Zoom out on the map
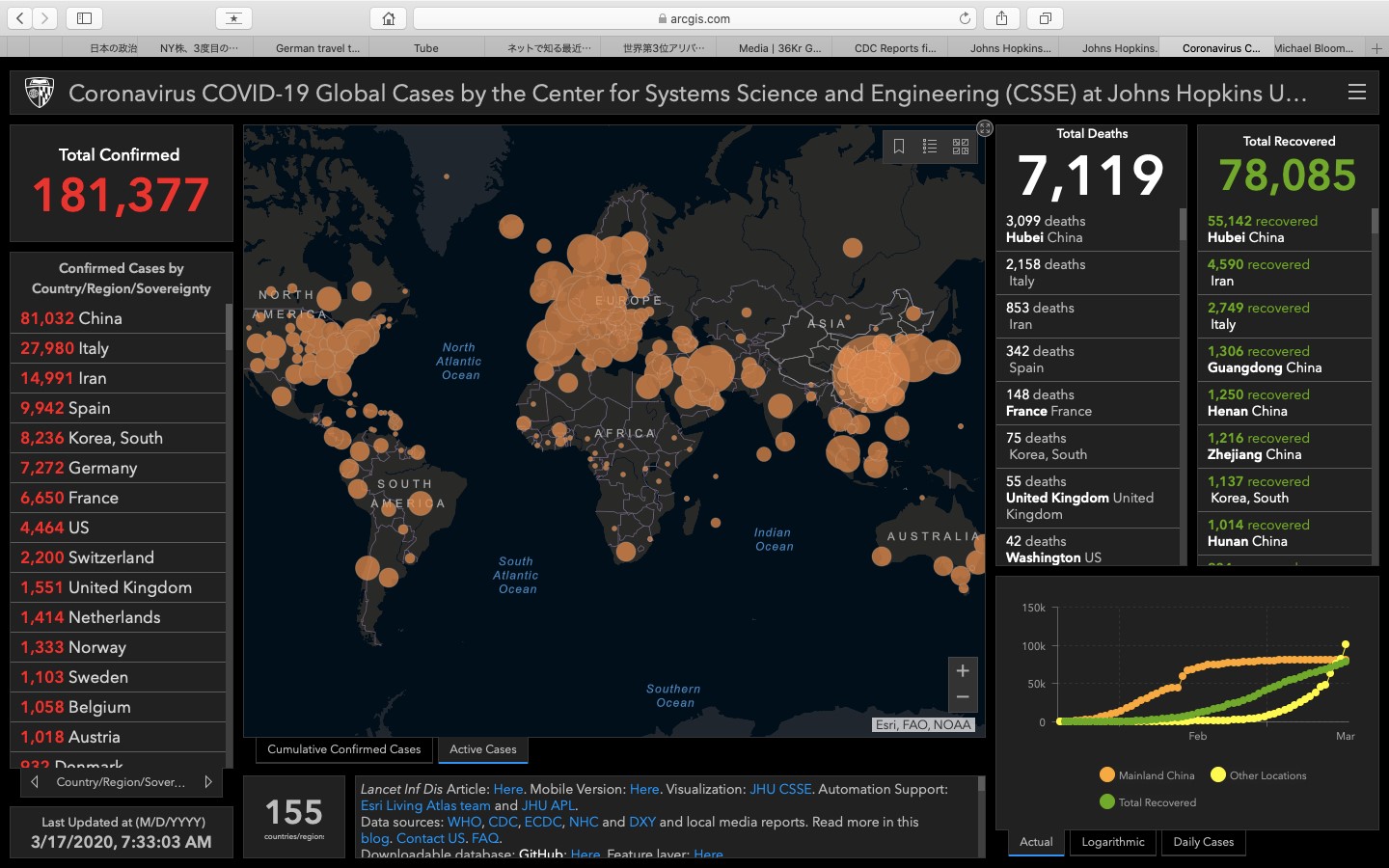 coord(963,697)
